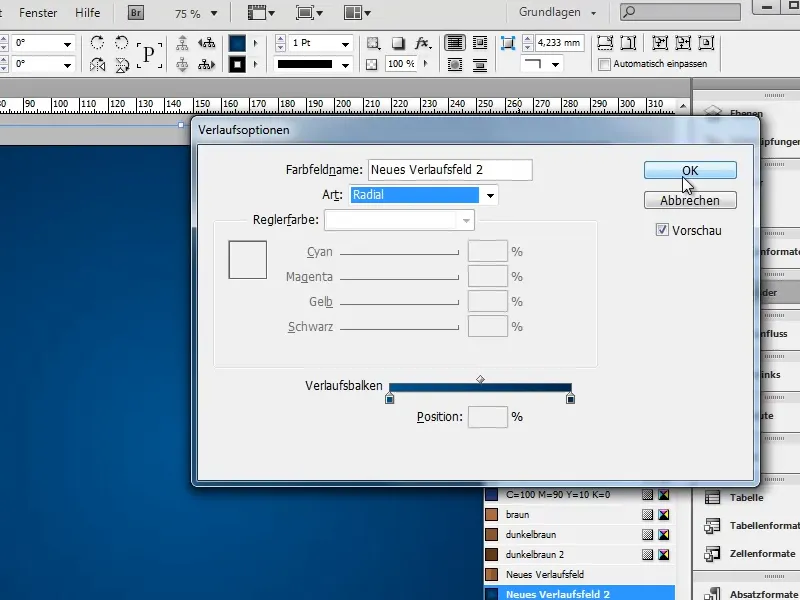The height and width of the screenshot is (600, 800).
Task: Open the stroke style dropdown
Action: [x=345, y=65]
